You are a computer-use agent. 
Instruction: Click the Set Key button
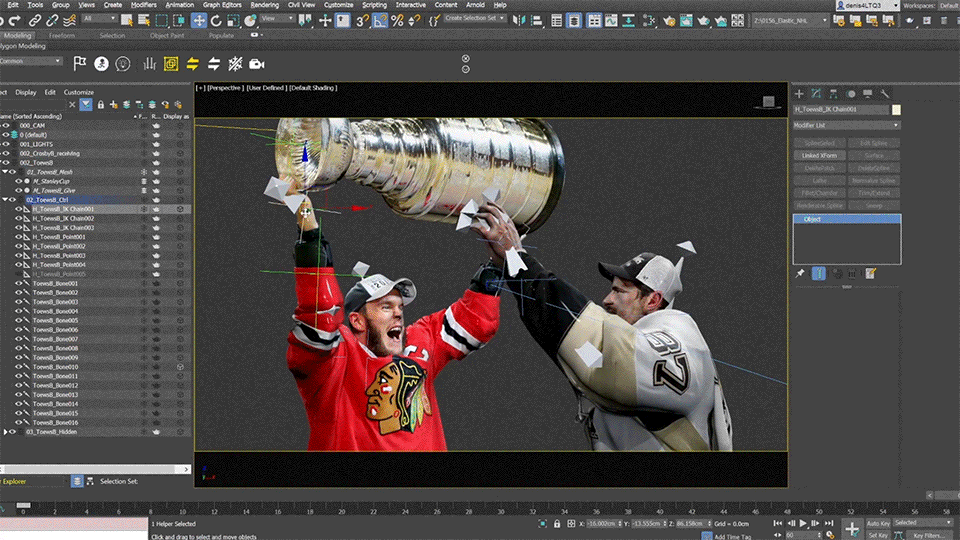pyautogui.click(x=878, y=535)
